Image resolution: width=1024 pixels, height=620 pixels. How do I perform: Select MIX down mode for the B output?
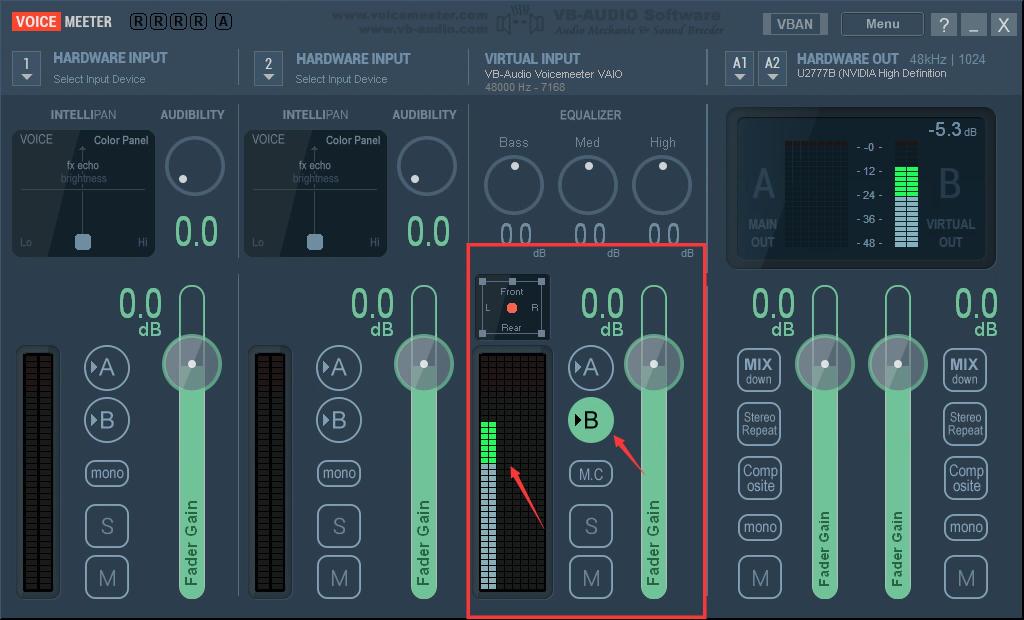965,370
